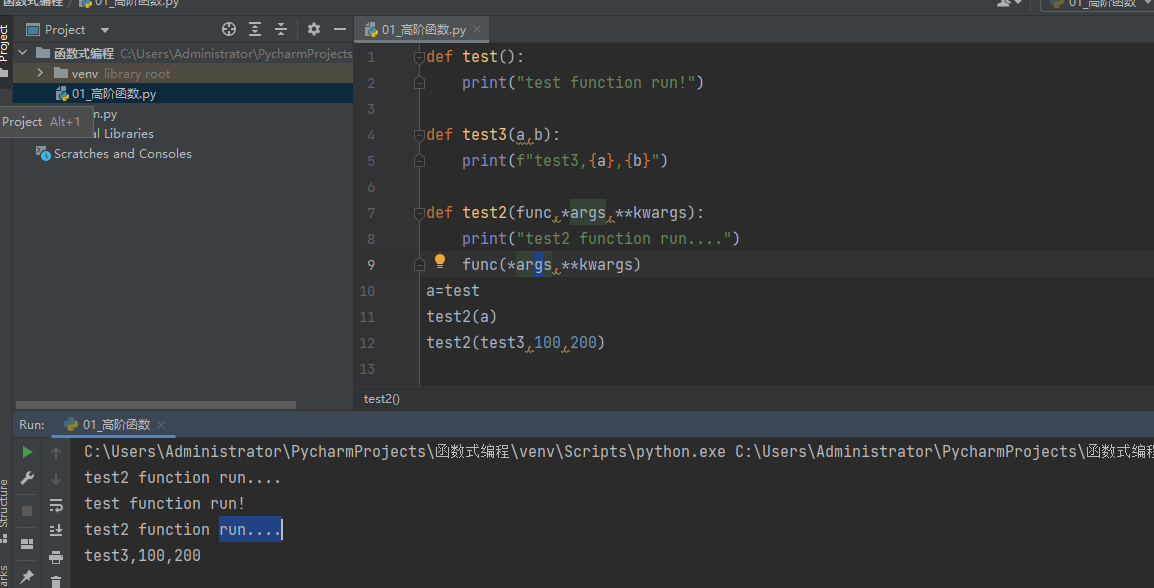1154x588 pixels.
Task: Open the Project view mode dropdown
Action: pyautogui.click(x=105, y=30)
